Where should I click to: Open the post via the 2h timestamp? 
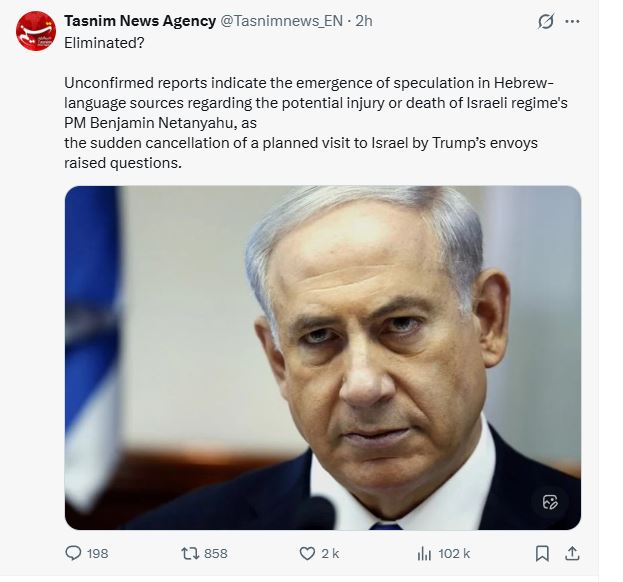(364, 21)
